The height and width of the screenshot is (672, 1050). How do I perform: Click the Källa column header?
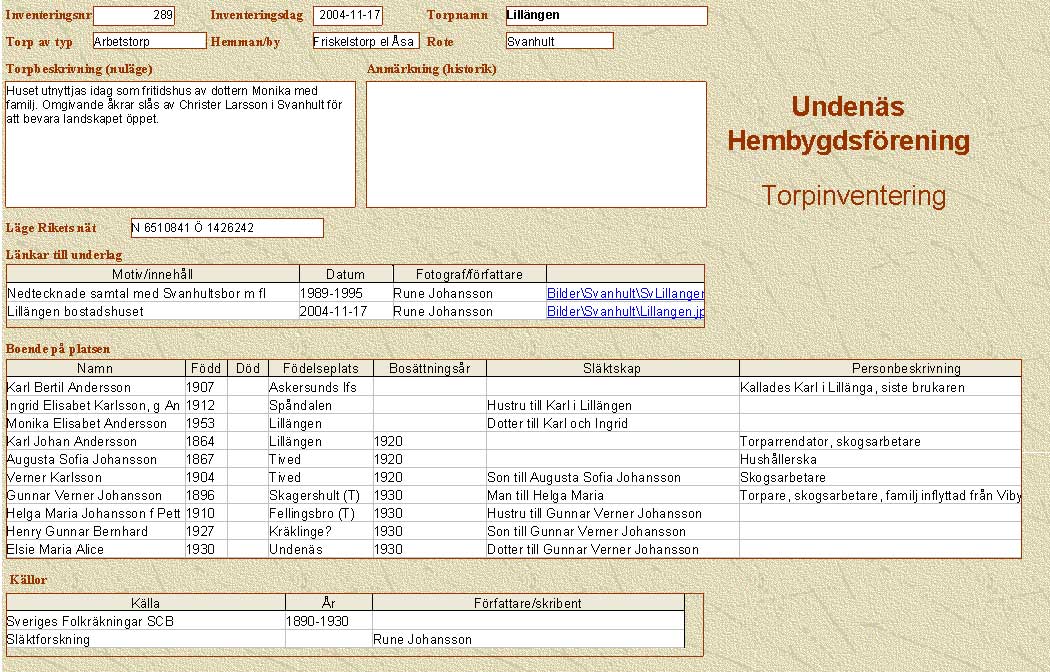click(x=145, y=603)
